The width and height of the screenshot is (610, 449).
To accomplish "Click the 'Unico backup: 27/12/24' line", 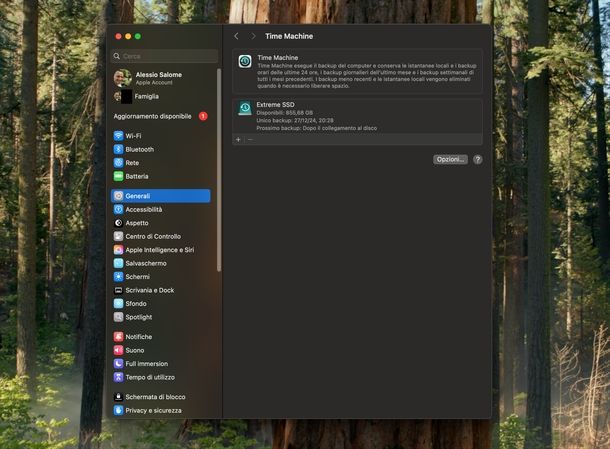I will point(295,120).
